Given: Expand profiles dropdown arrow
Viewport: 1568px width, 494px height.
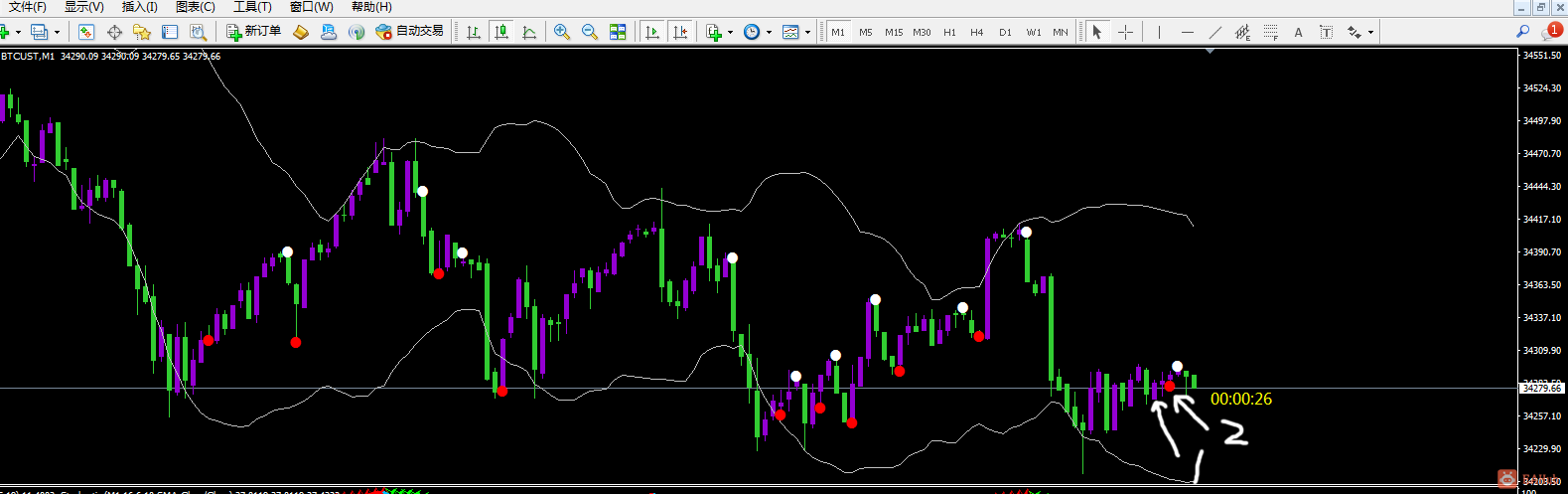Looking at the screenshot, I should 57,32.
